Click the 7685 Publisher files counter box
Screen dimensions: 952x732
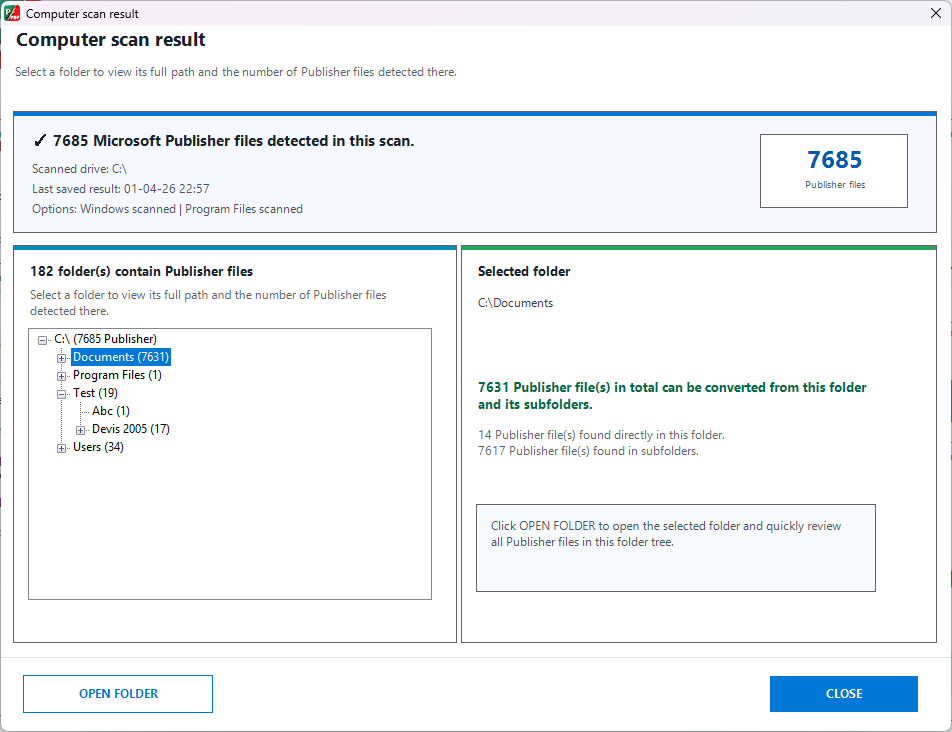pyautogui.click(x=834, y=171)
